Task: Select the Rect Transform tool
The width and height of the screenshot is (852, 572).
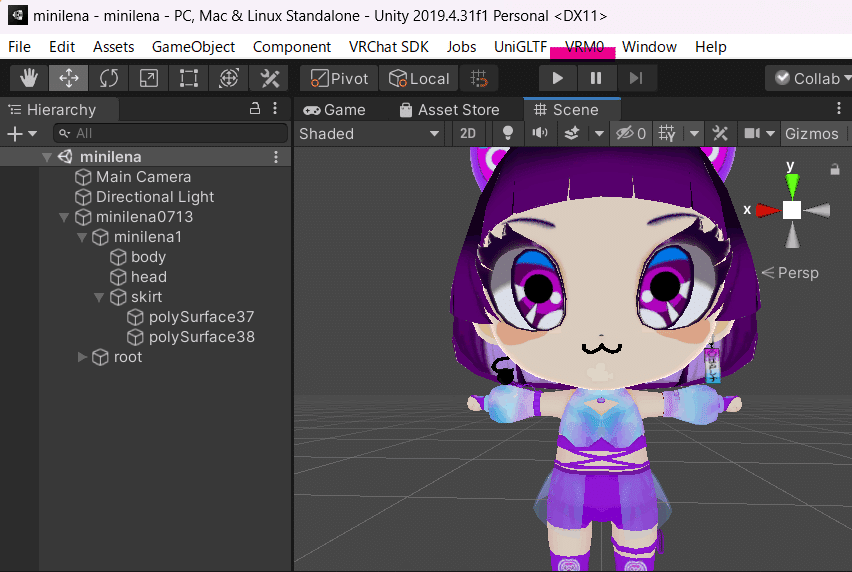Action: point(189,78)
